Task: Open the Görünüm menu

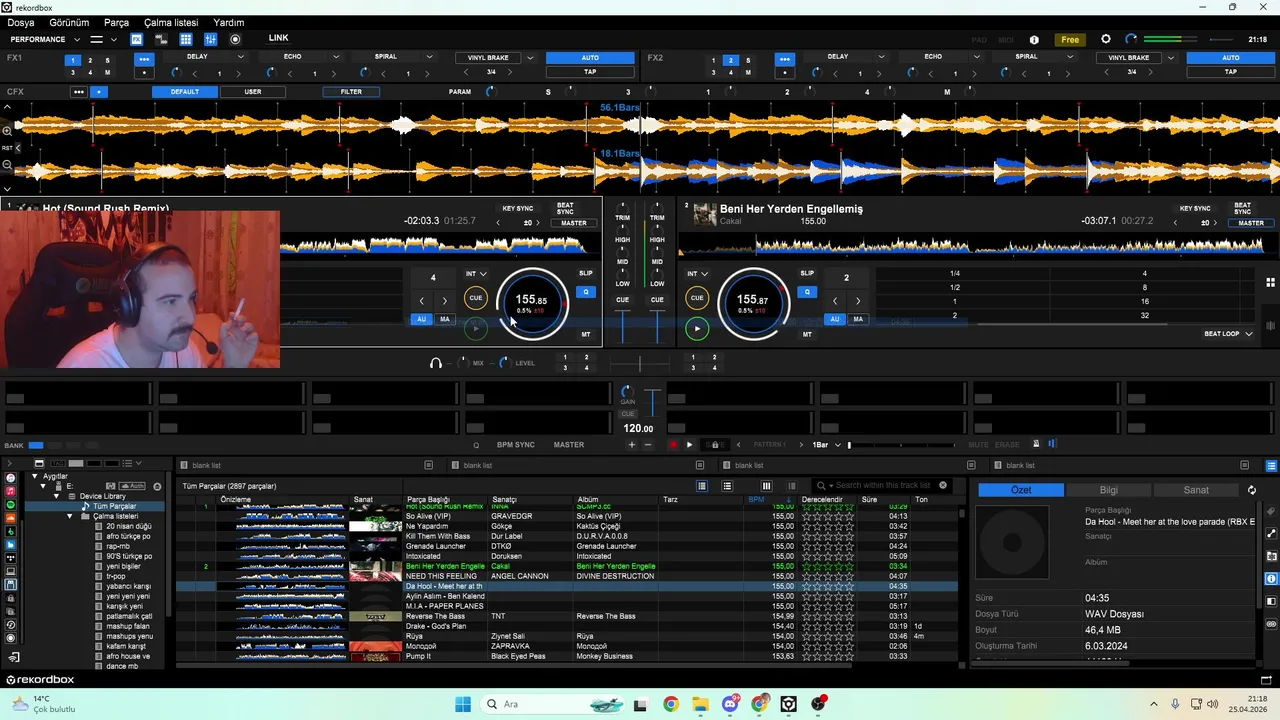Action: click(69, 22)
